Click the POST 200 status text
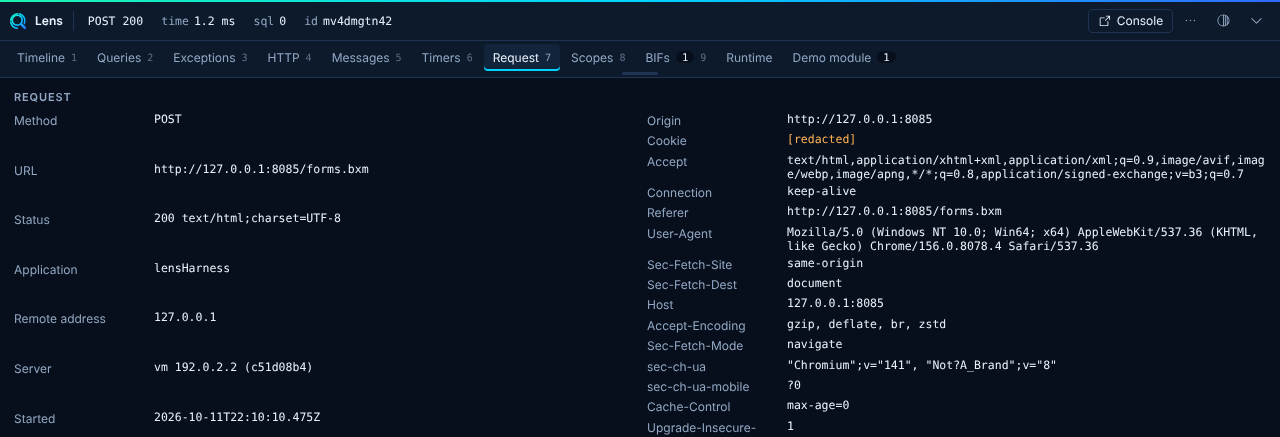This screenshot has height=437, width=1280. (x=115, y=21)
